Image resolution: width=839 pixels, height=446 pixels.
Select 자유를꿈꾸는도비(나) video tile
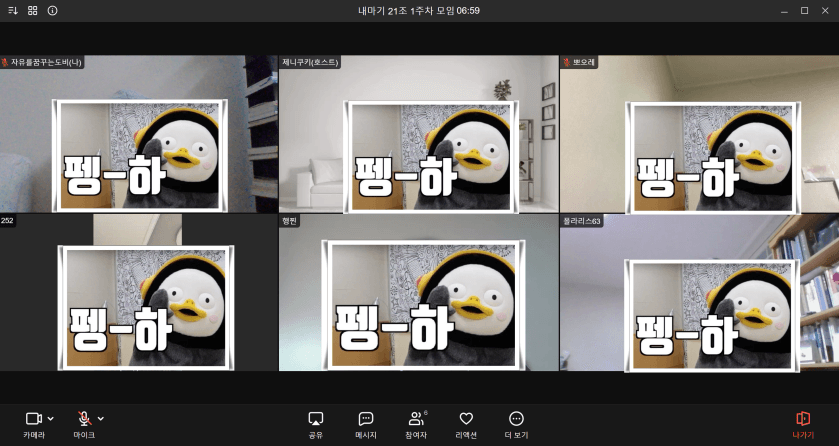pyautogui.click(x=139, y=134)
